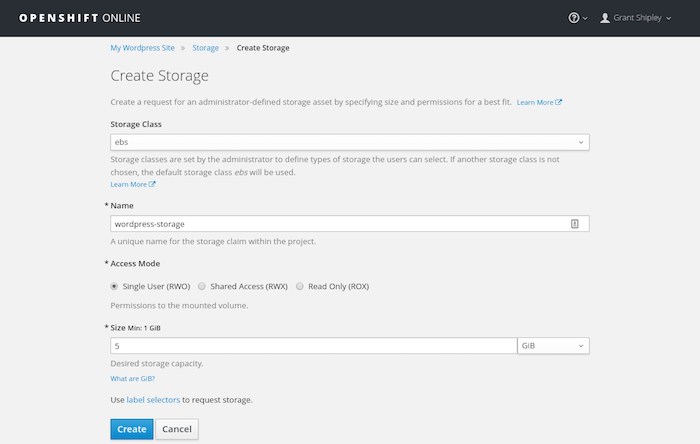Open Learn More link under Storage Class
700x444 pixels.
[133, 184]
